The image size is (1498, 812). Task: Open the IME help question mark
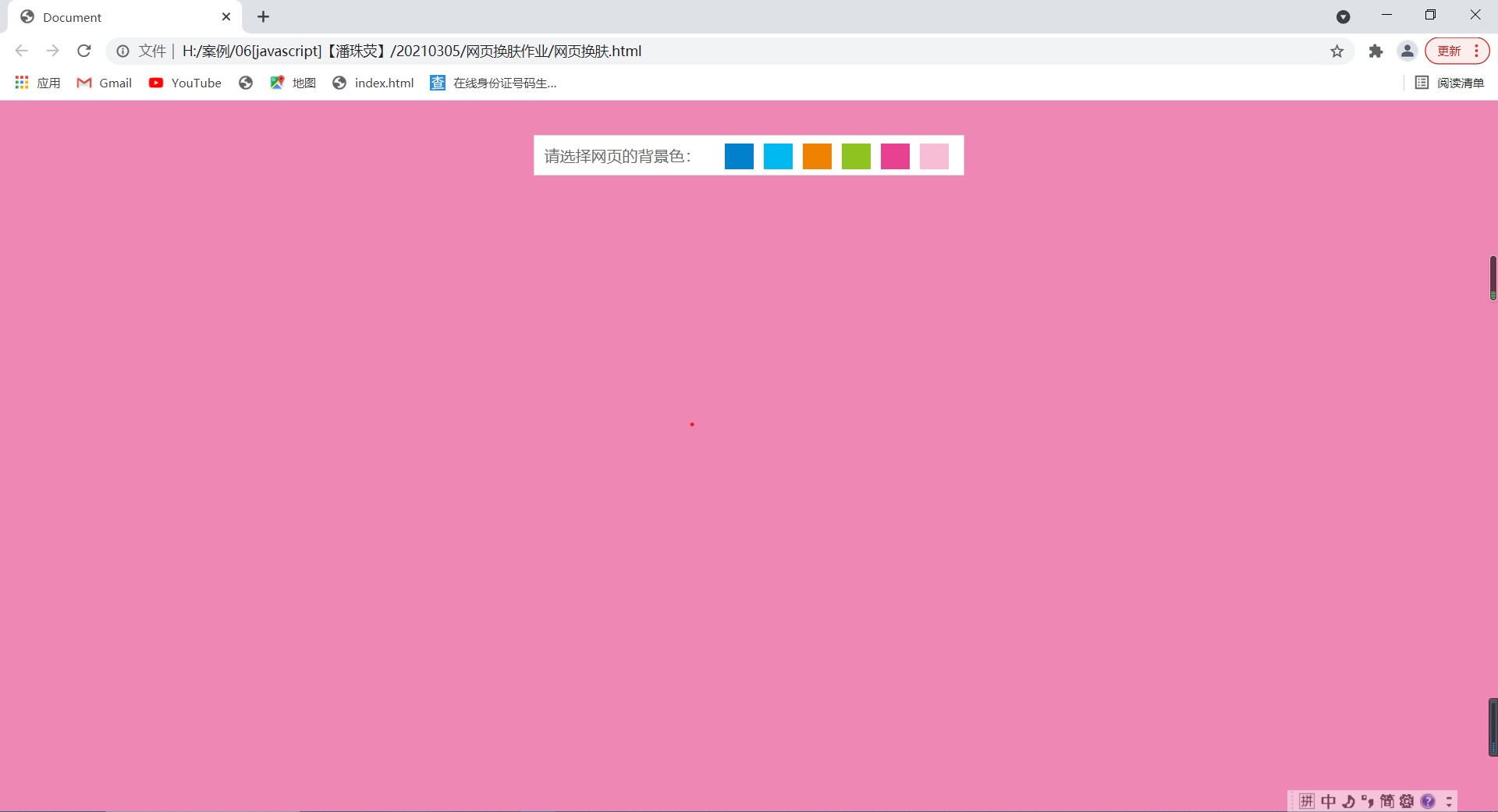tap(1428, 801)
